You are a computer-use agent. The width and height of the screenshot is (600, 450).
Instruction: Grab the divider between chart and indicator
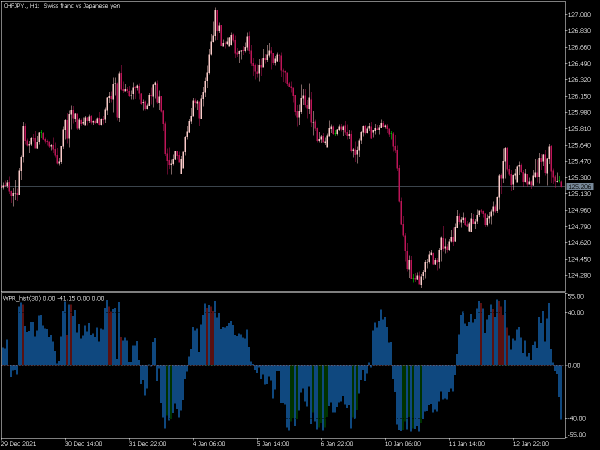[283, 292]
